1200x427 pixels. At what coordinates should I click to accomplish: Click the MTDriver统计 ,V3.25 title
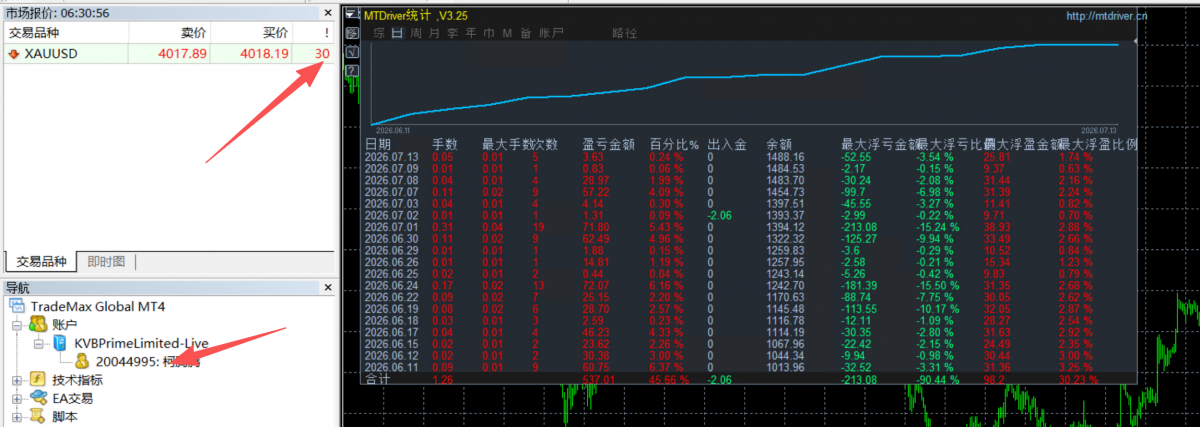point(415,16)
